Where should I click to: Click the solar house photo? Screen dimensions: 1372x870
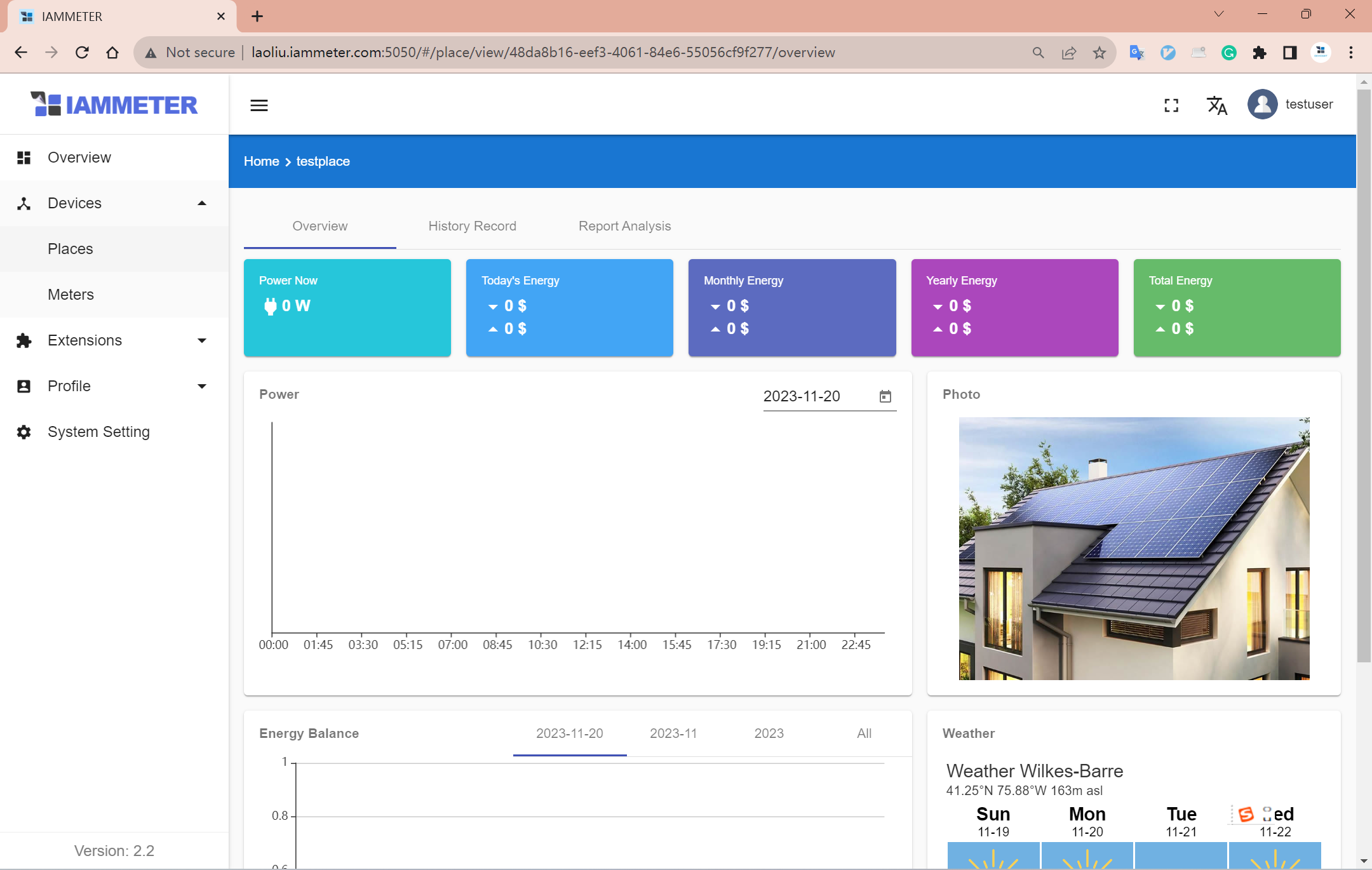[1134, 548]
